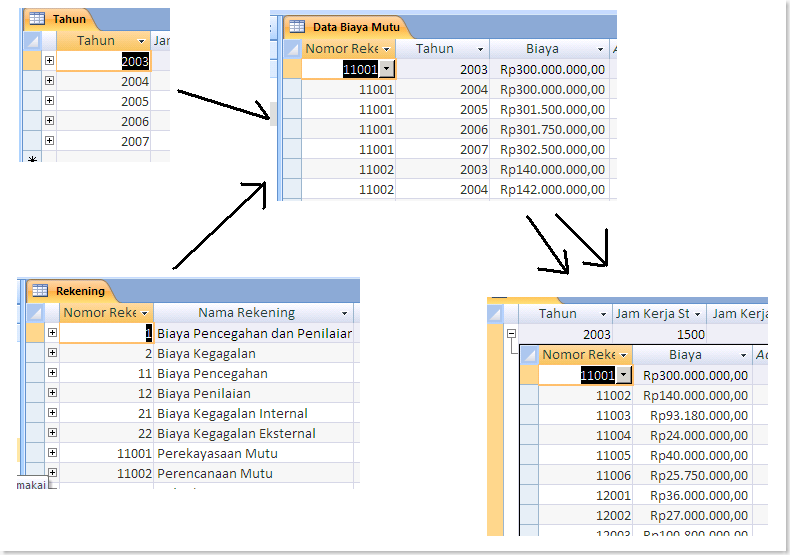Click Rp140.000.000,00 in Data Biaya Mutu
The width and height of the screenshot is (790, 555).
tap(549, 169)
